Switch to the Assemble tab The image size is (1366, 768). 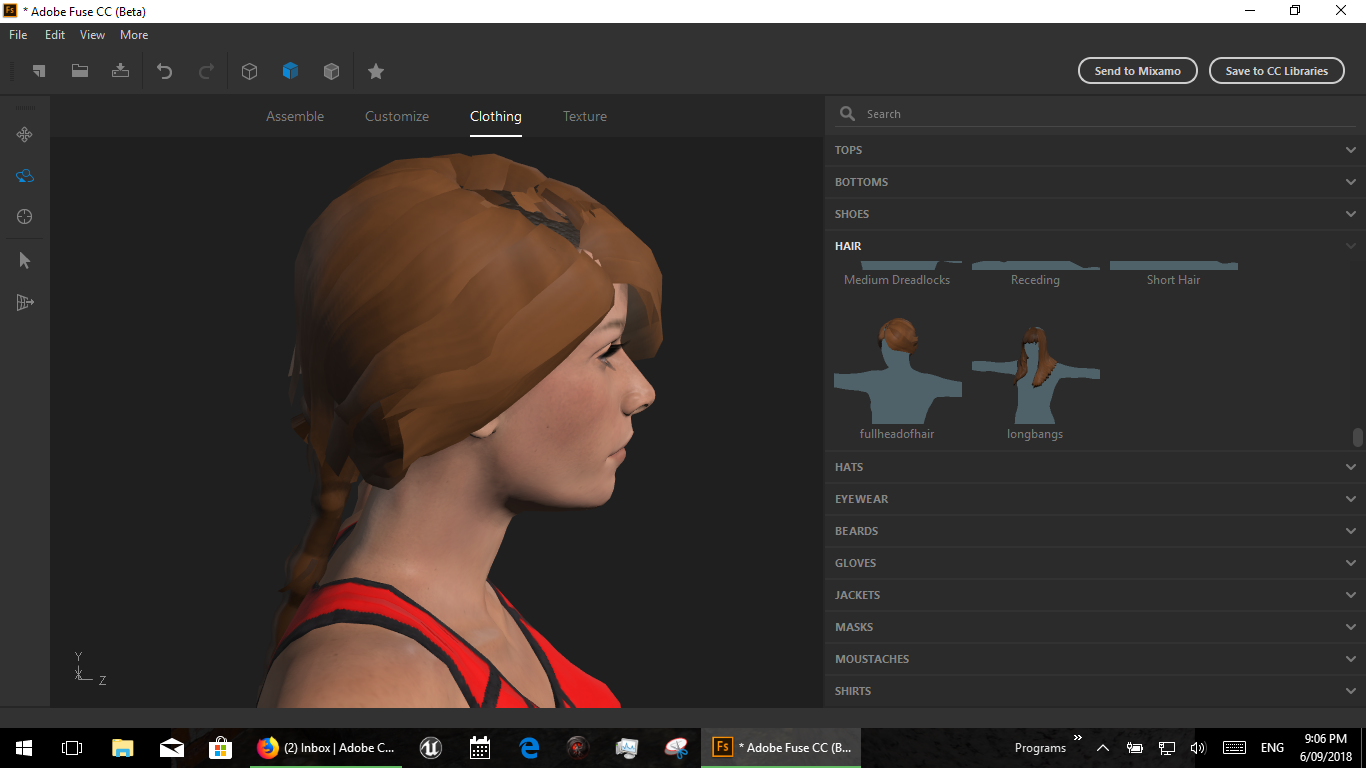click(295, 116)
